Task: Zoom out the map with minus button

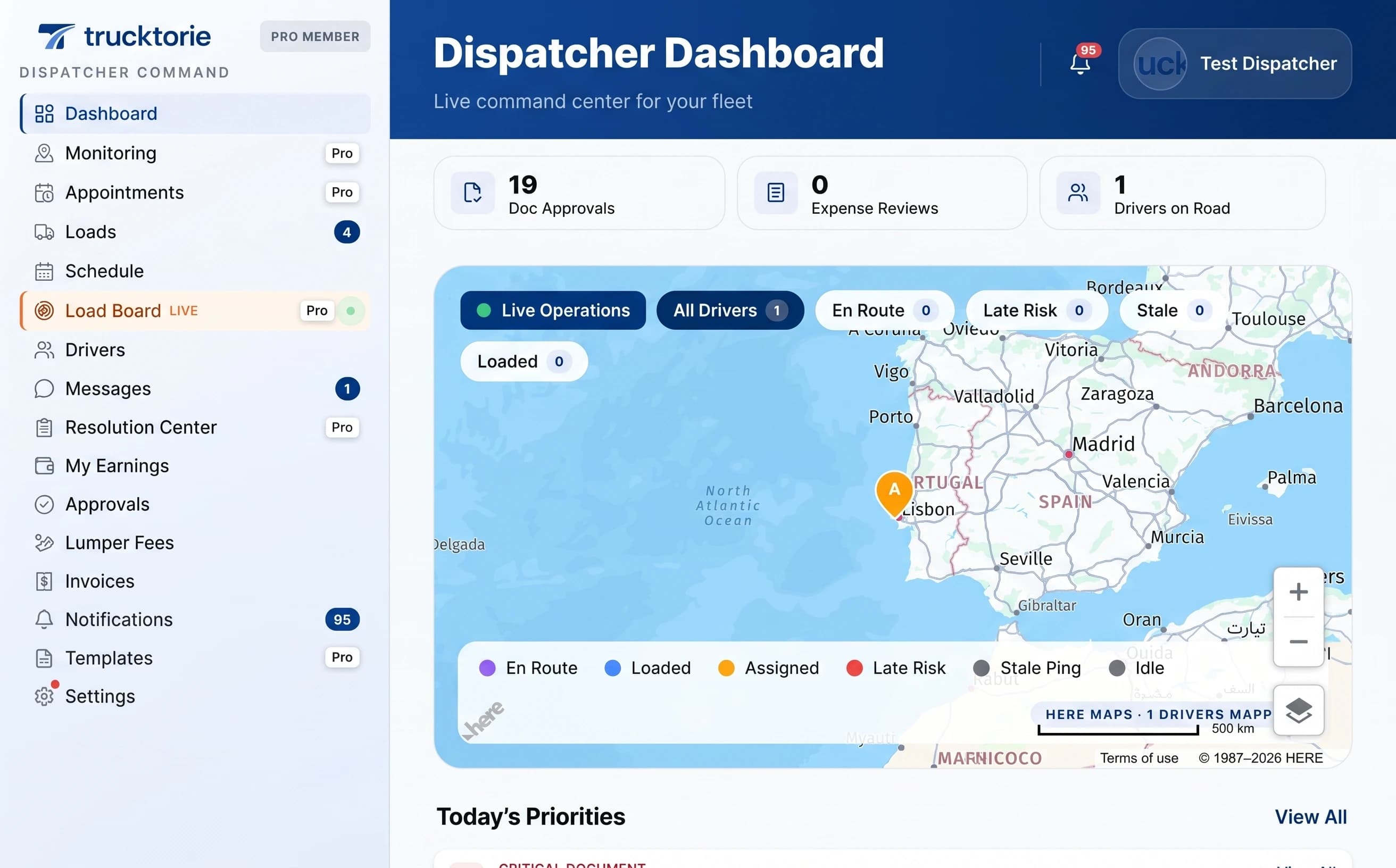Action: (1299, 642)
